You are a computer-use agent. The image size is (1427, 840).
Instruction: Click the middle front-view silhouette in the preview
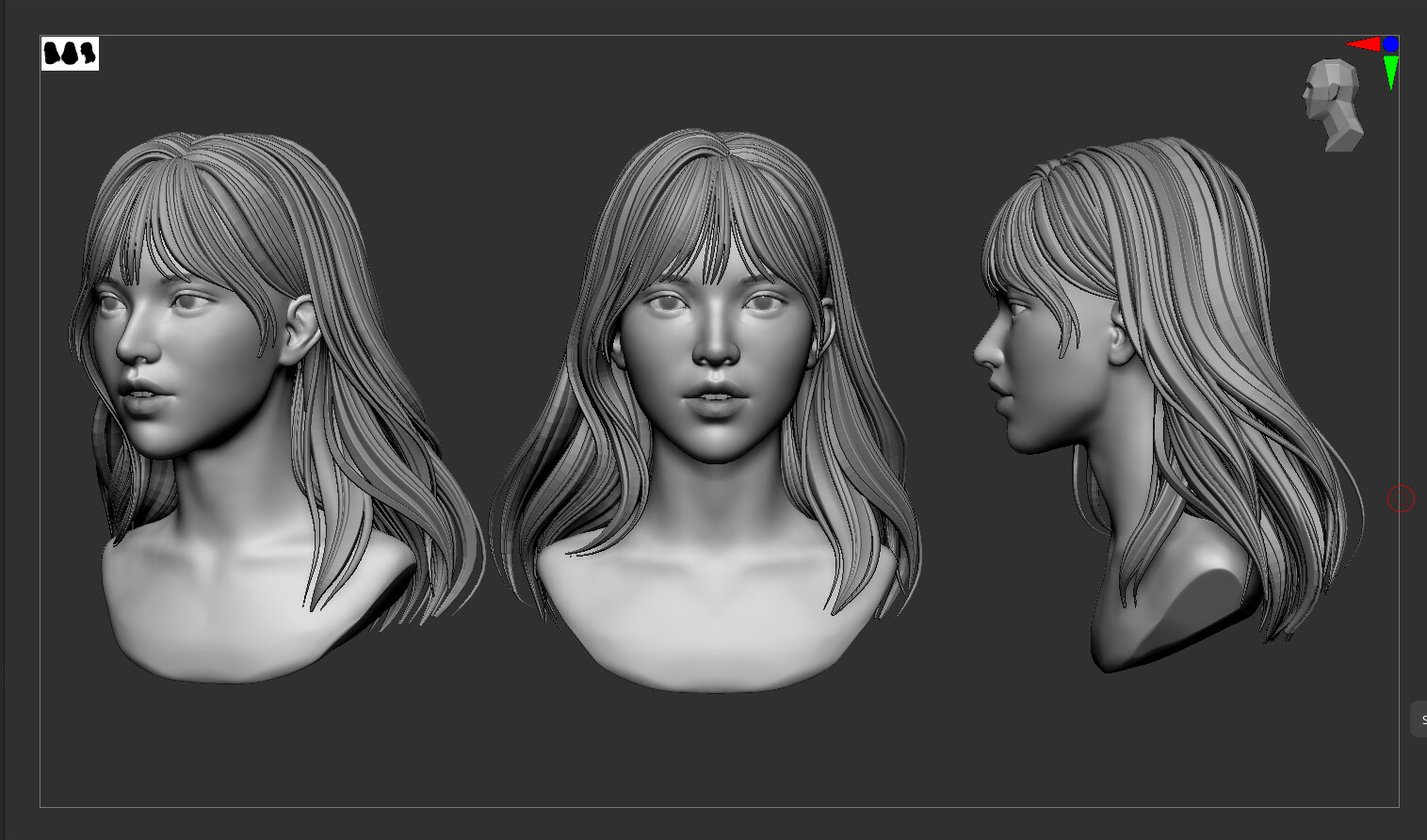click(70, 54)
